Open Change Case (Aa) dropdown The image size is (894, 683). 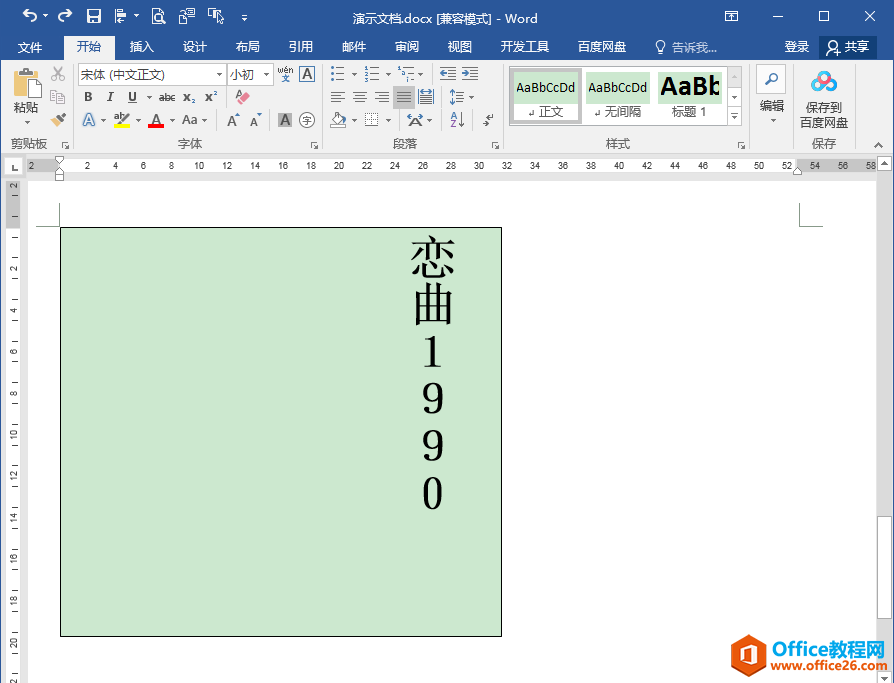pos(194,120)
